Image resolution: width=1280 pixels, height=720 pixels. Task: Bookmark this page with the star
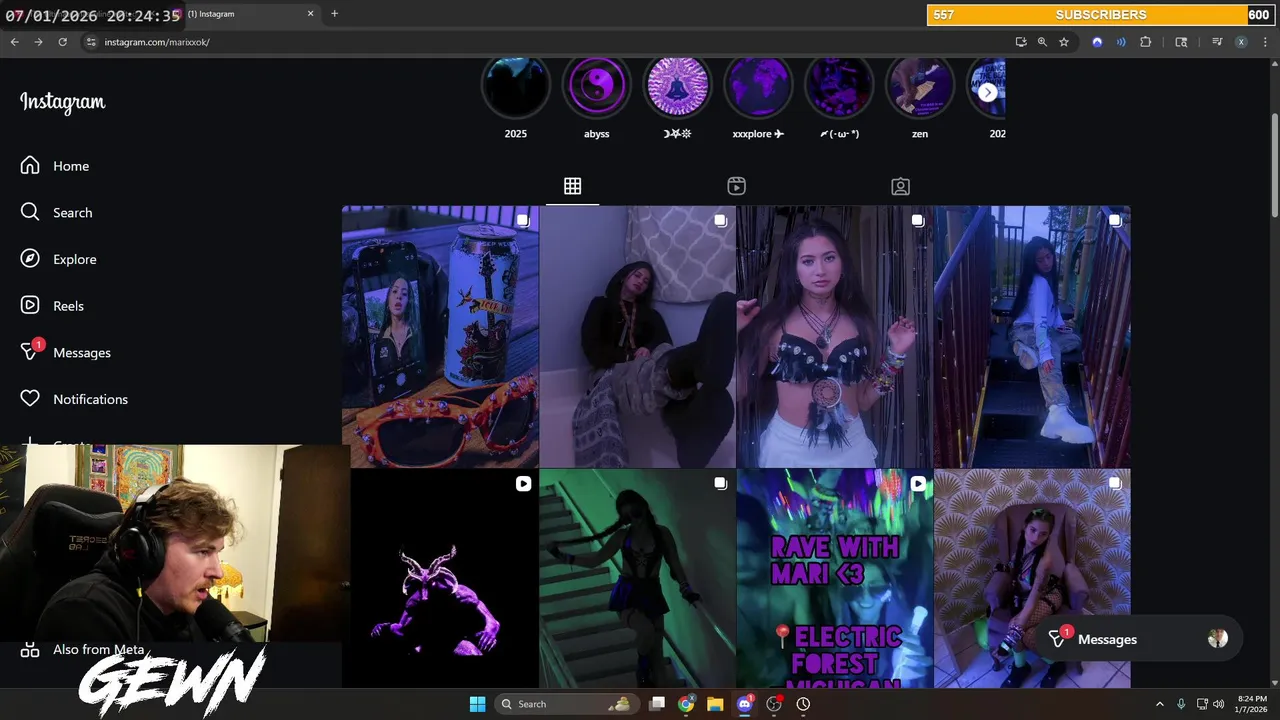click(1064, 42)
